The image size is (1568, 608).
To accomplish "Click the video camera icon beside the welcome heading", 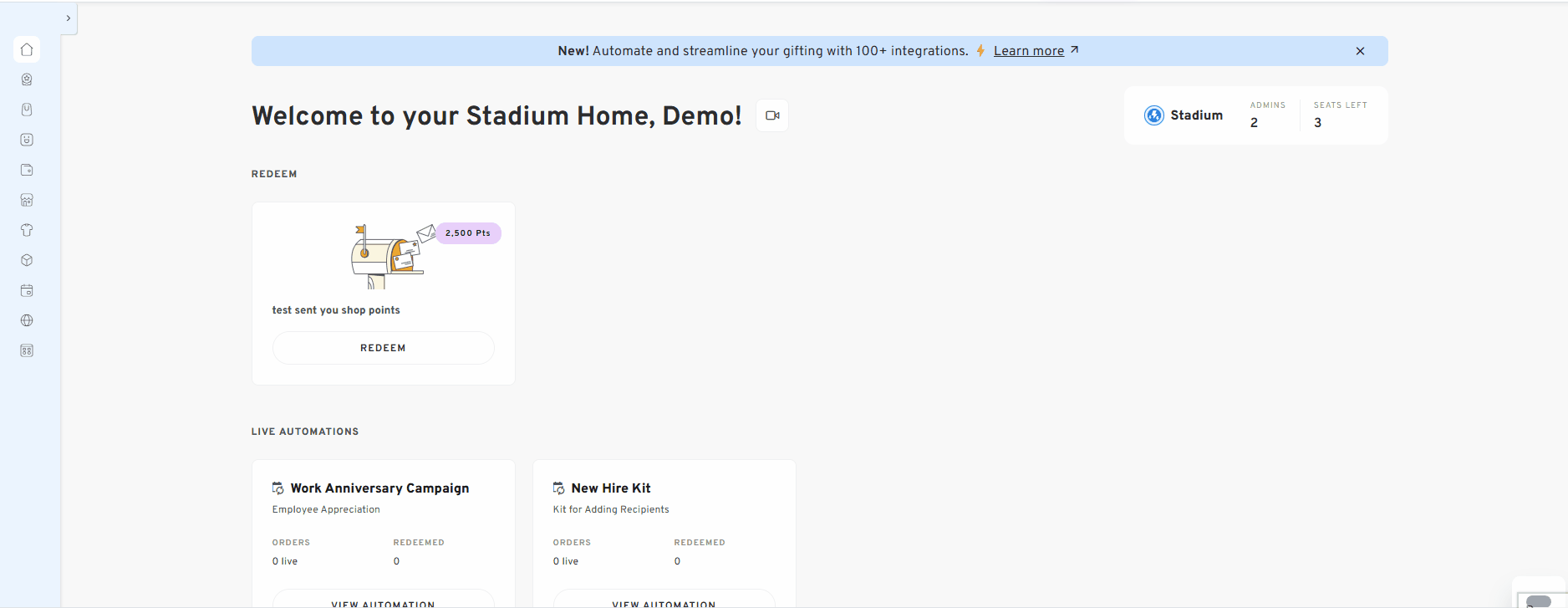I will pos(772,115).
